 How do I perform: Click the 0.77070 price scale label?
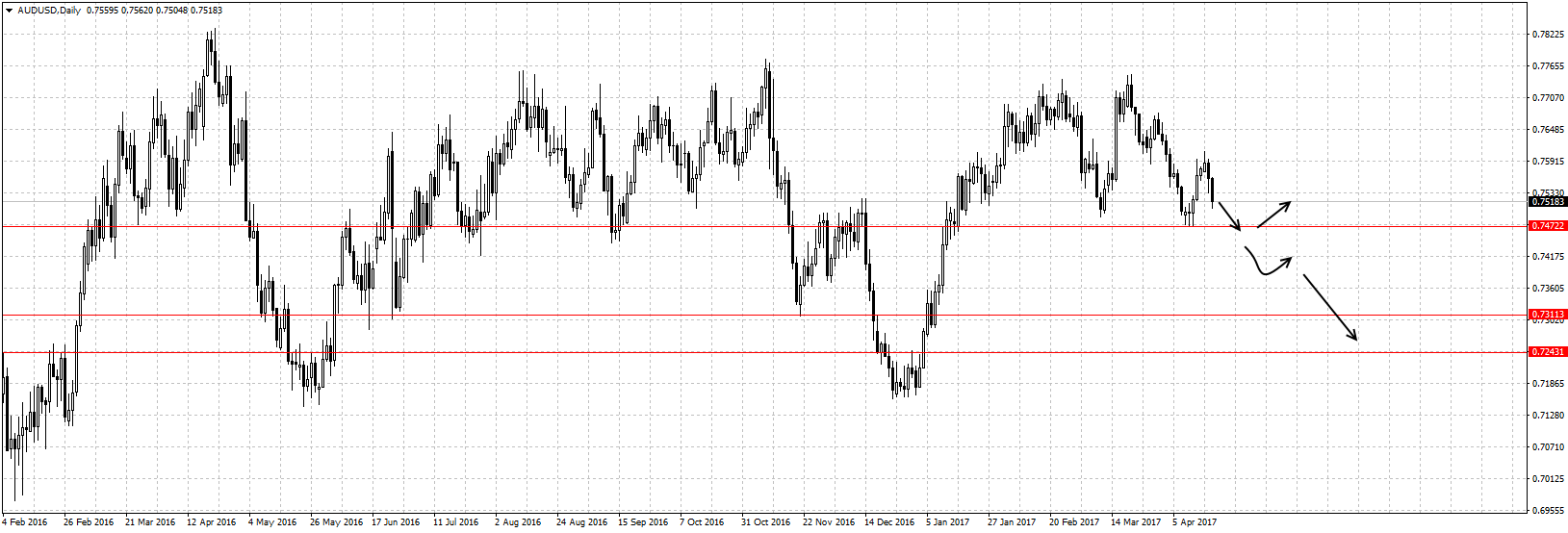(x=1547, y=98)
